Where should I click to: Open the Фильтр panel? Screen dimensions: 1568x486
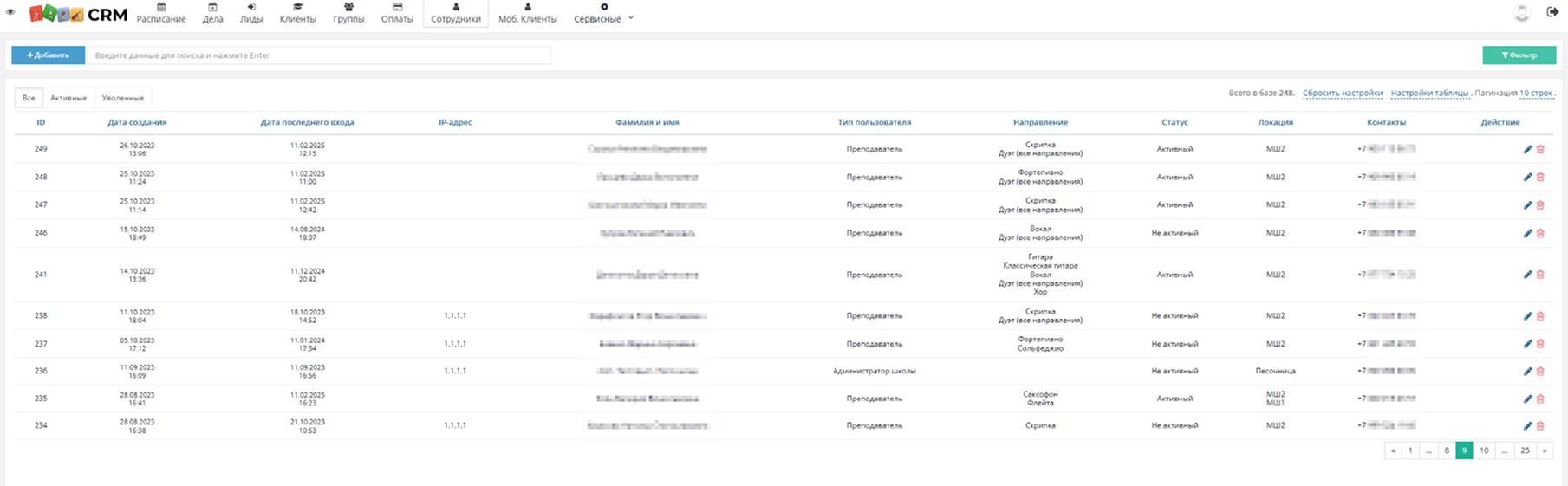[1519, 55]
